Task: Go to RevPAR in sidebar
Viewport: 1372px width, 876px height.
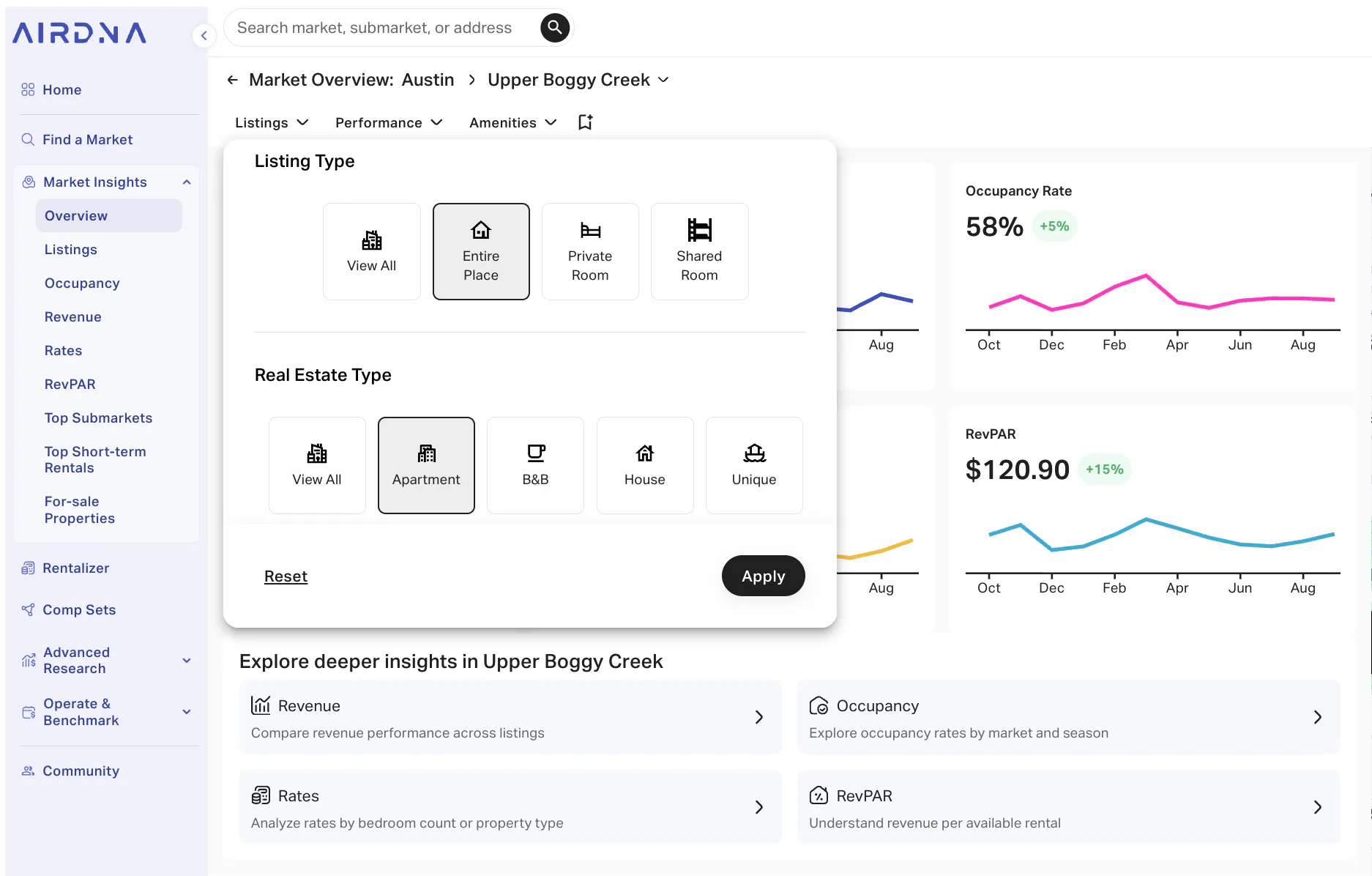Action: pyautogui.click(x=70, y=384)
